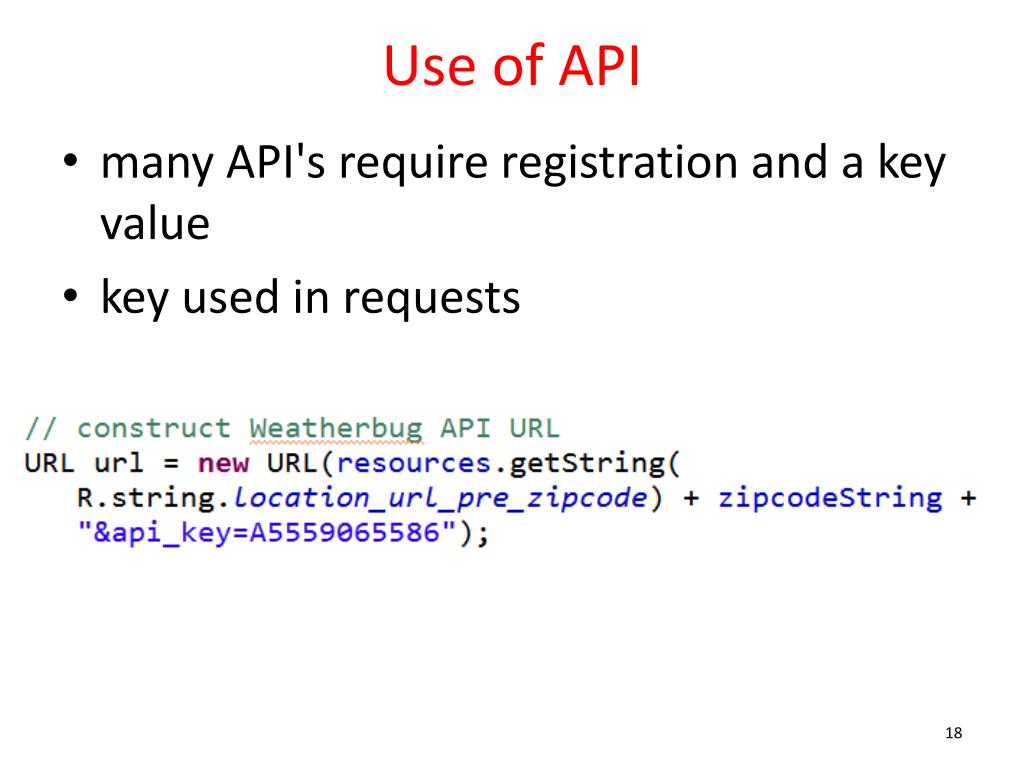
Task: Click 'R.string.location_url_pre_zipcode' in the code
Action: (362, 498)
